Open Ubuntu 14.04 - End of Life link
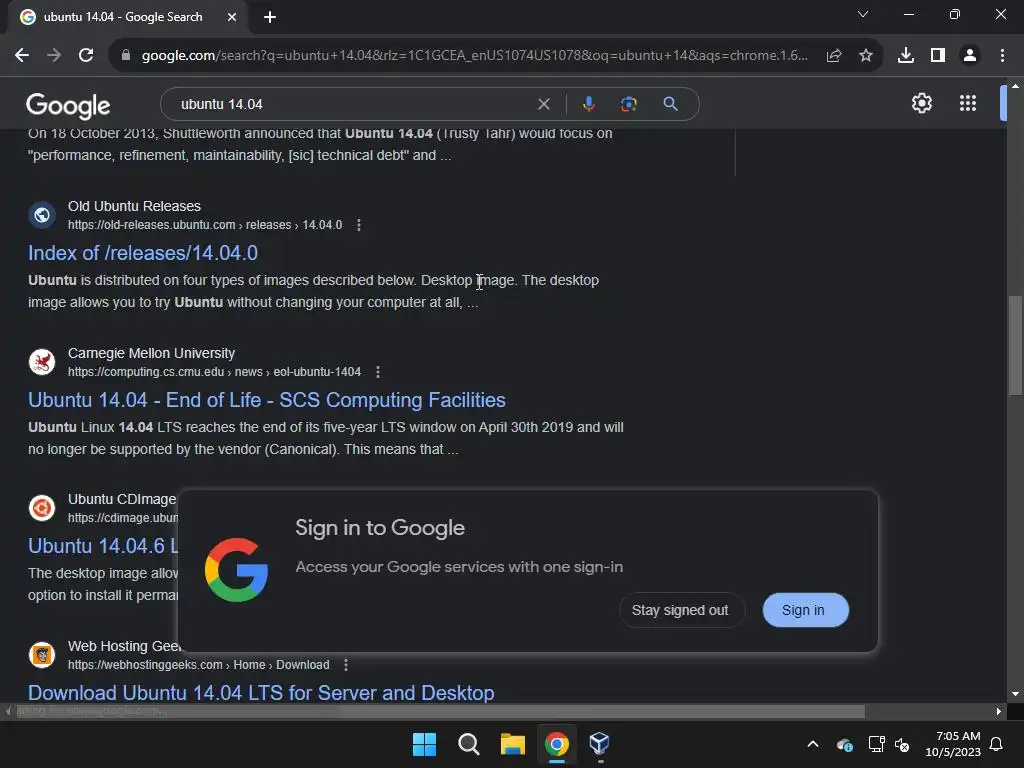 266,400
